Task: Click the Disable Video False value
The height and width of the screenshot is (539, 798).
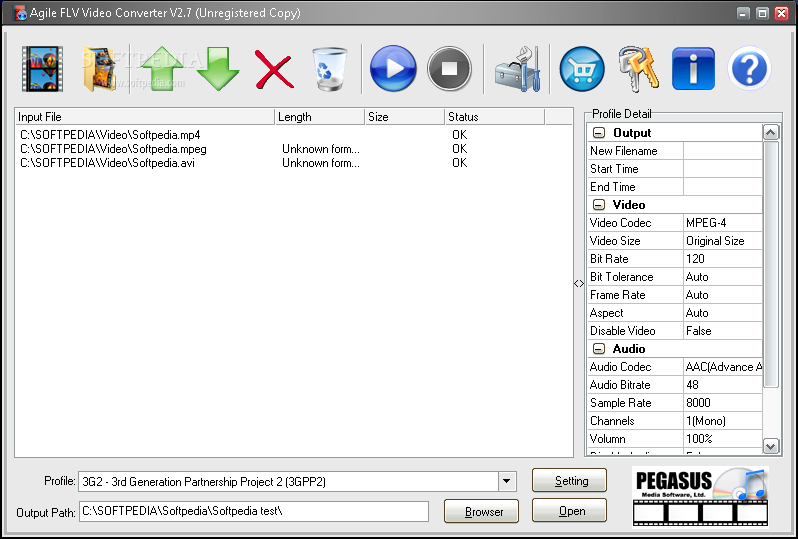Action: coord(723,331)
